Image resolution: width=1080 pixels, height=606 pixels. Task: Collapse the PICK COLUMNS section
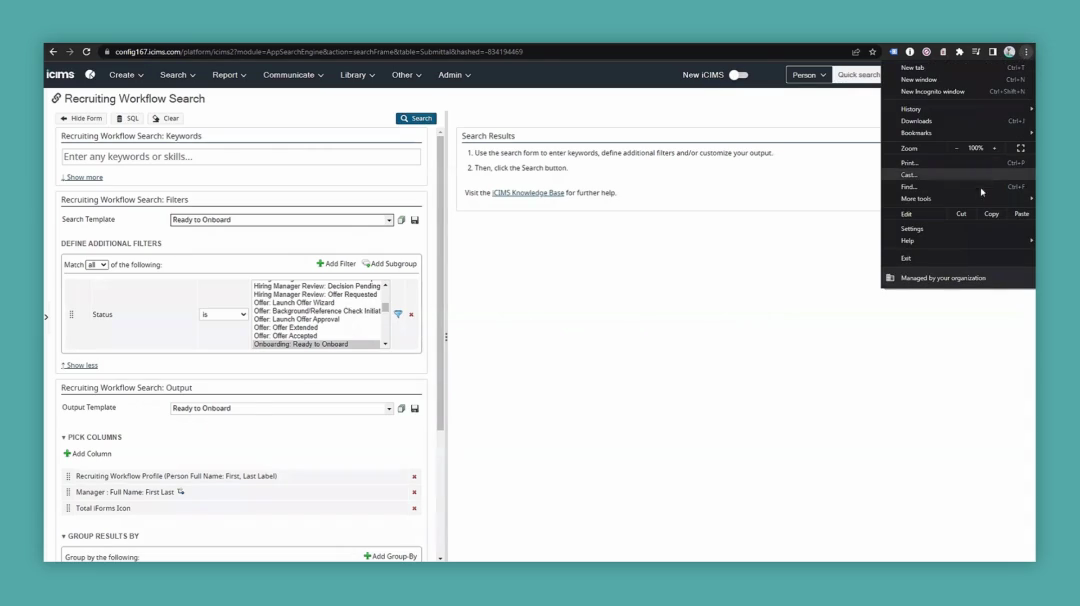(x=91, y=437)
